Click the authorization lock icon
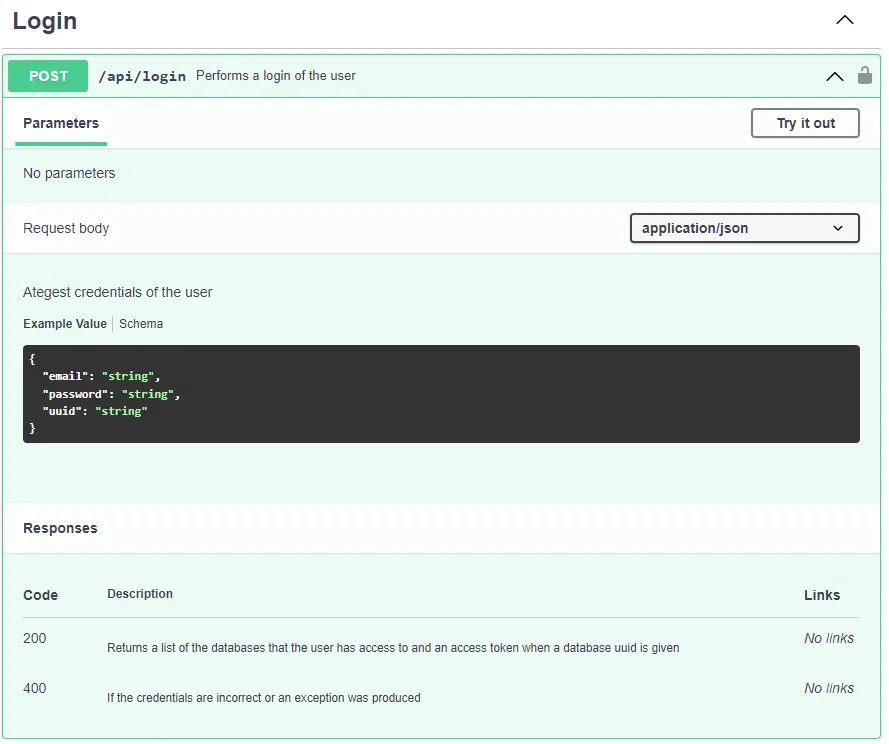The image size is (889, 744). [865, 75]
